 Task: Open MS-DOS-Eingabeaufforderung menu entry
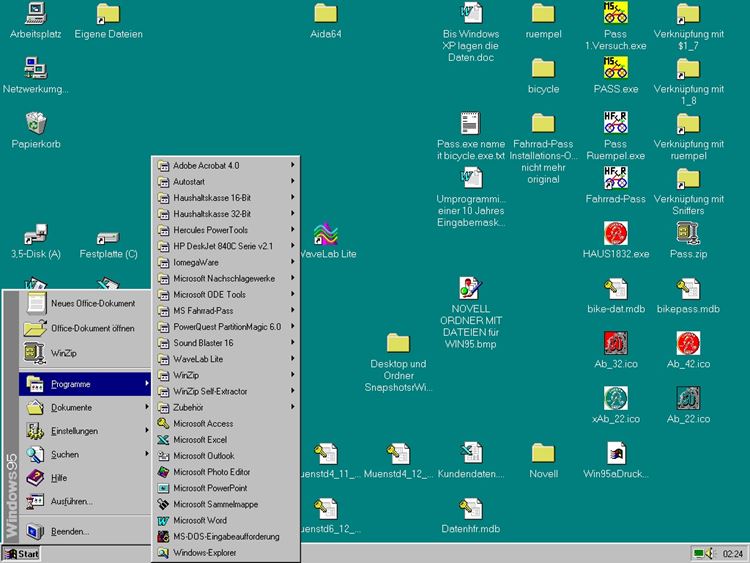click(x=226, y=537)
